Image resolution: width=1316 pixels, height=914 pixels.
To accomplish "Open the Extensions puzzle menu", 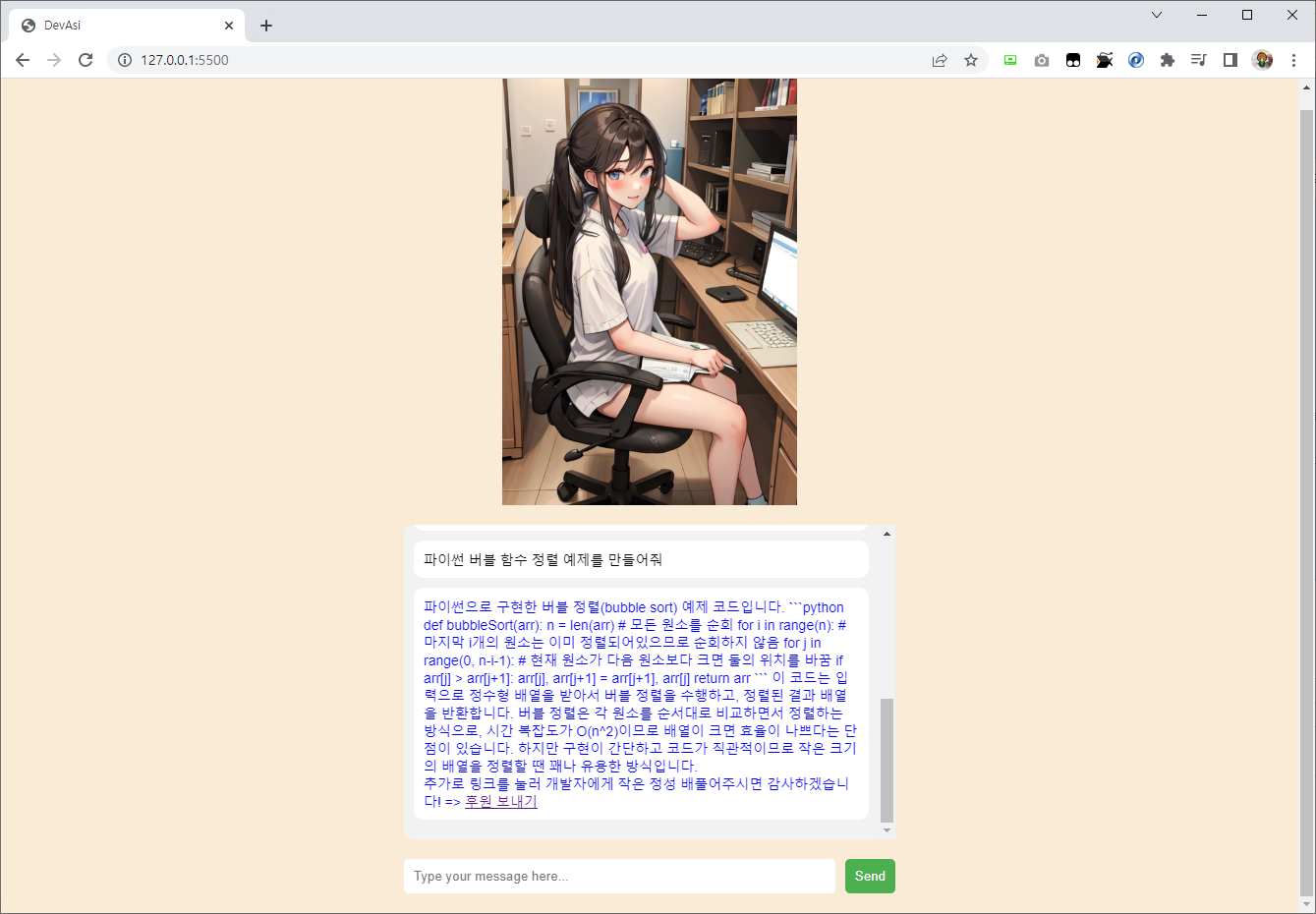I will click(1168, 60).
